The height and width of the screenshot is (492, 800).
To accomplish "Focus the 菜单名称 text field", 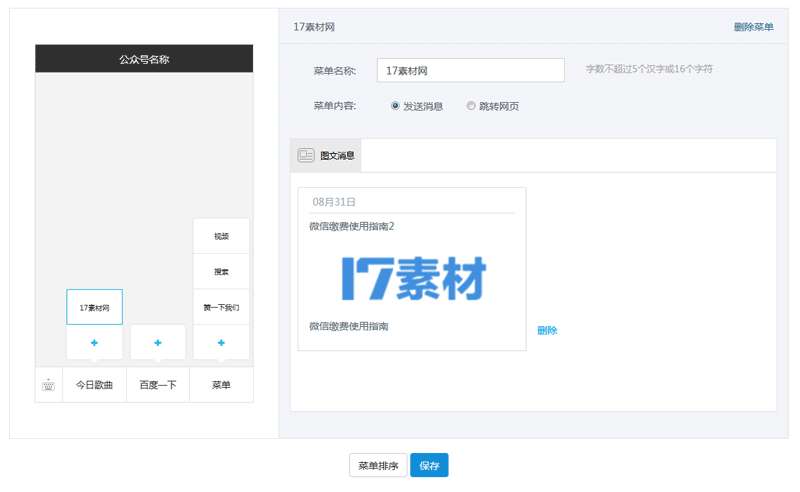I will [471, 70].
